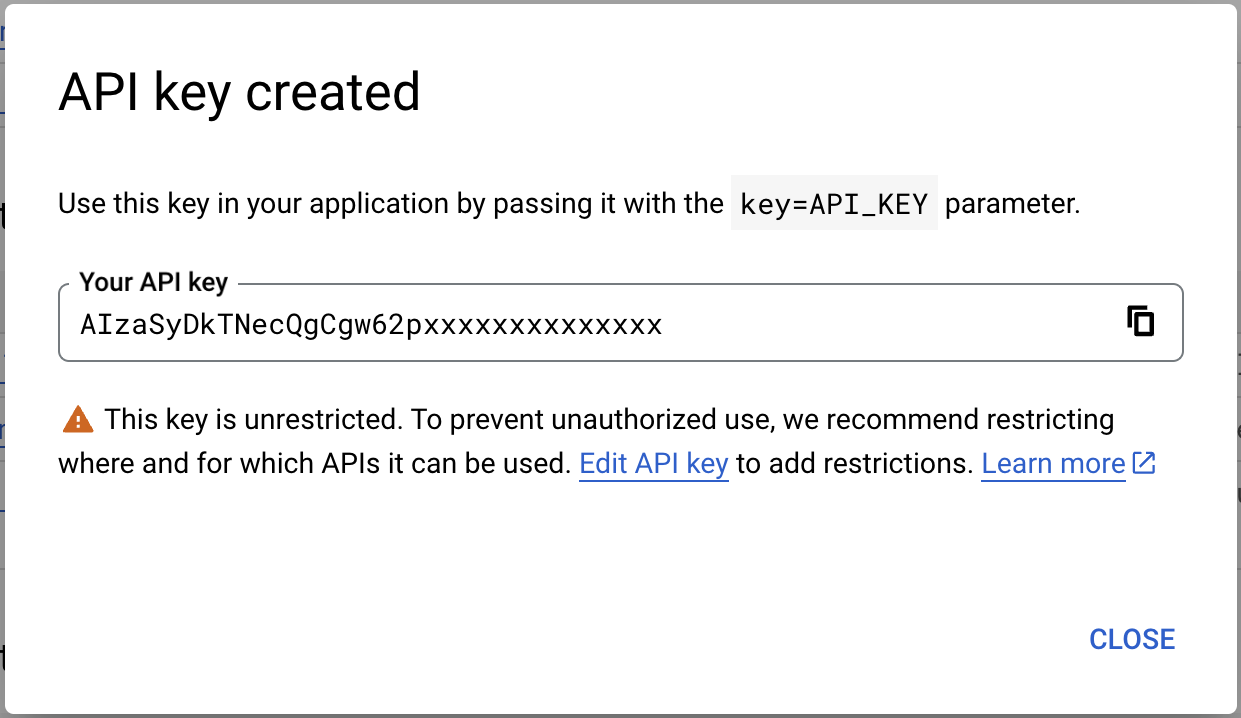Click the external link icon beside Learn more
The image size is (1241, 718).
pyautogui.click(x=1144, y=464)
